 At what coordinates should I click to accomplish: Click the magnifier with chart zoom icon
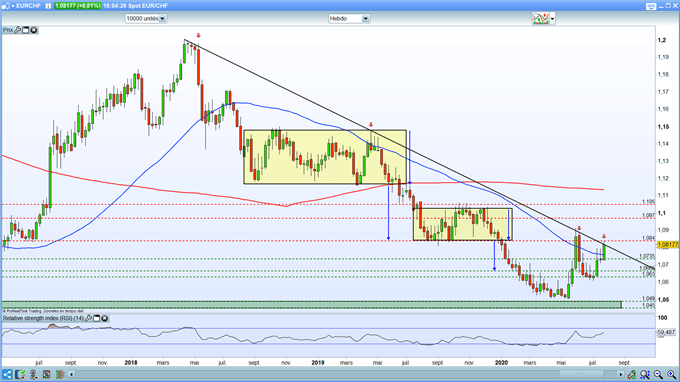point(645,374)
